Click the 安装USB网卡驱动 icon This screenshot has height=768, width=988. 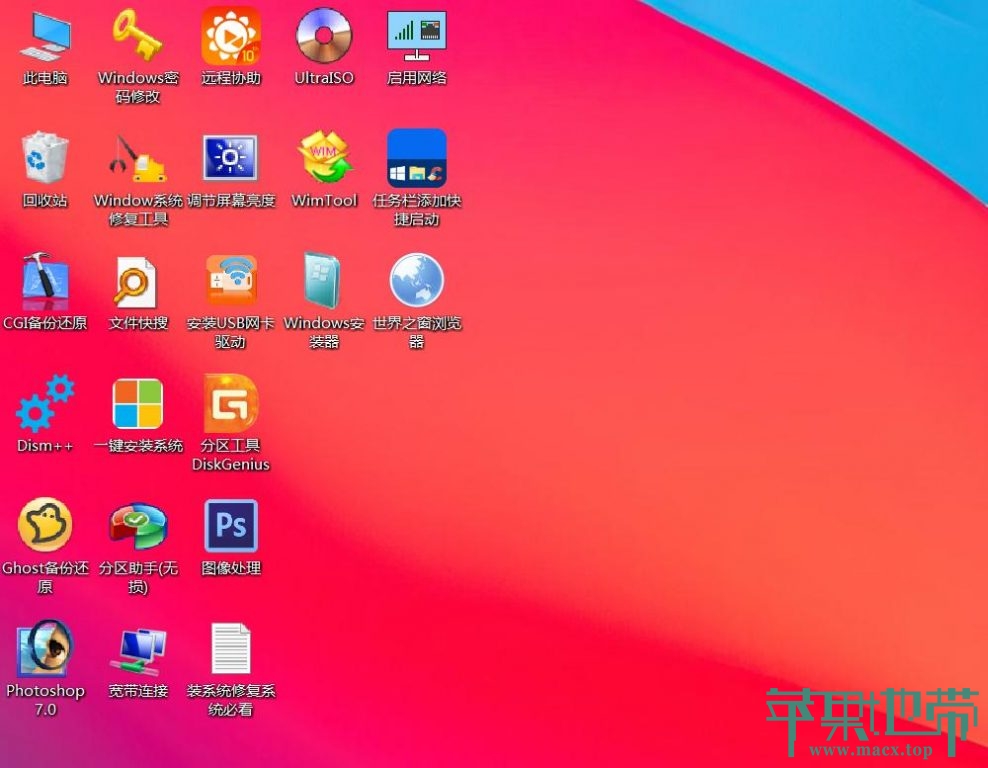[231, 282]
